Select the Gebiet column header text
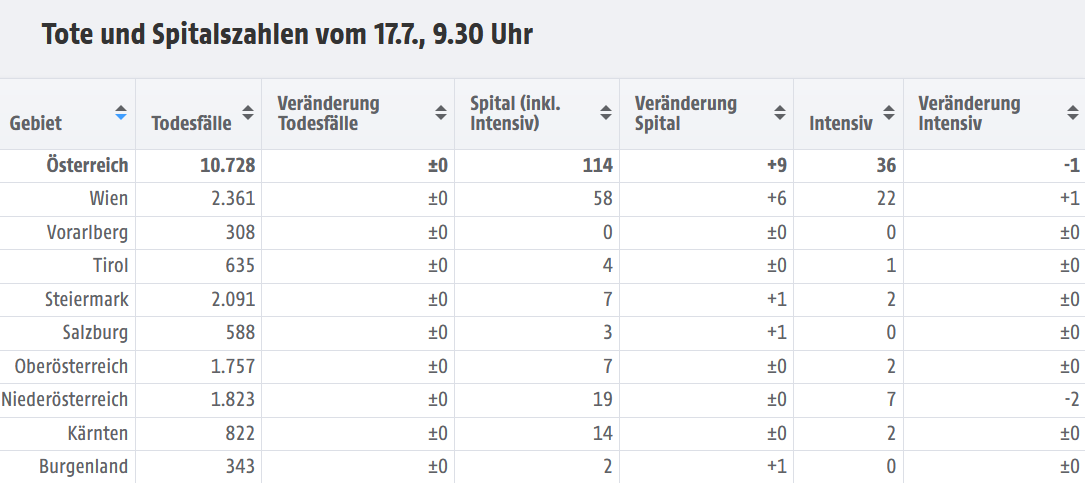 point(35,123)
